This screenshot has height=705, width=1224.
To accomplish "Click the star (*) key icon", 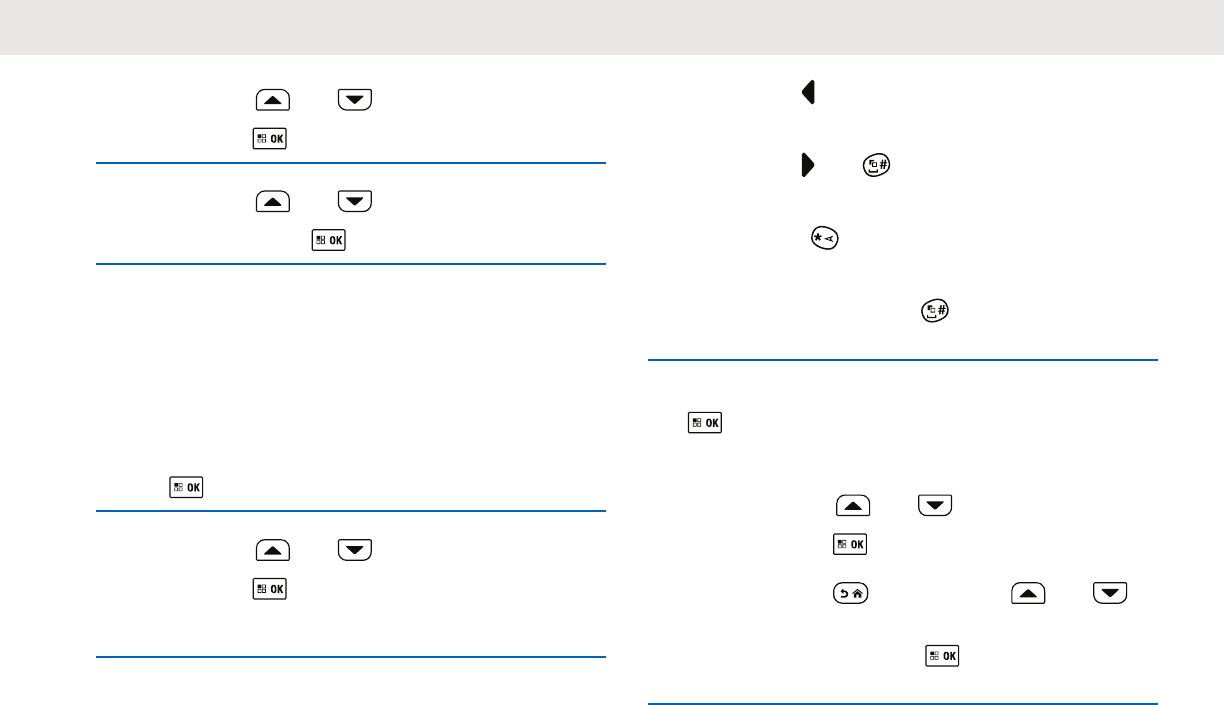I will click(825, 238).
